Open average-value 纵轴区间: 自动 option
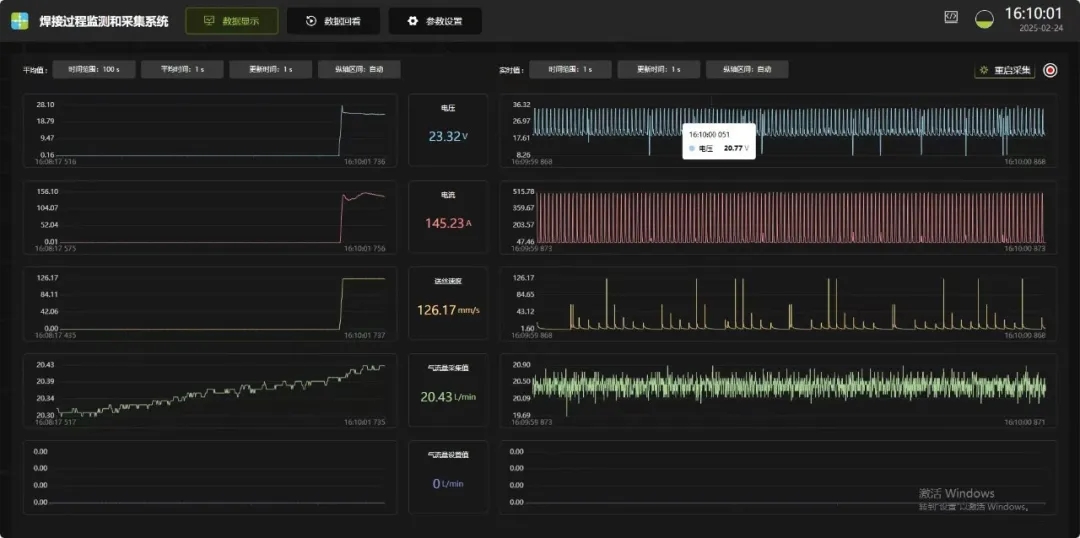 [359, 69]
